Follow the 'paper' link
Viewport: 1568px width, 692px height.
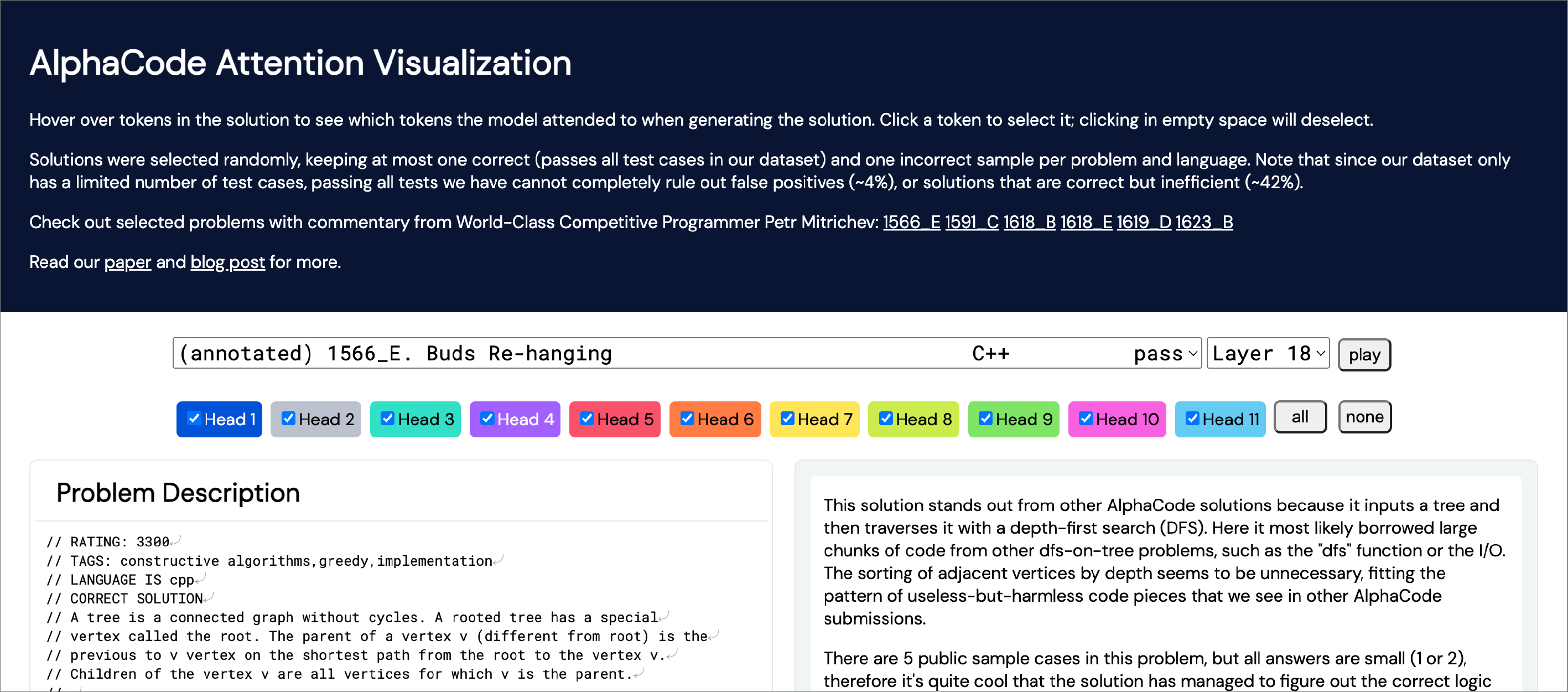(127, 262)
